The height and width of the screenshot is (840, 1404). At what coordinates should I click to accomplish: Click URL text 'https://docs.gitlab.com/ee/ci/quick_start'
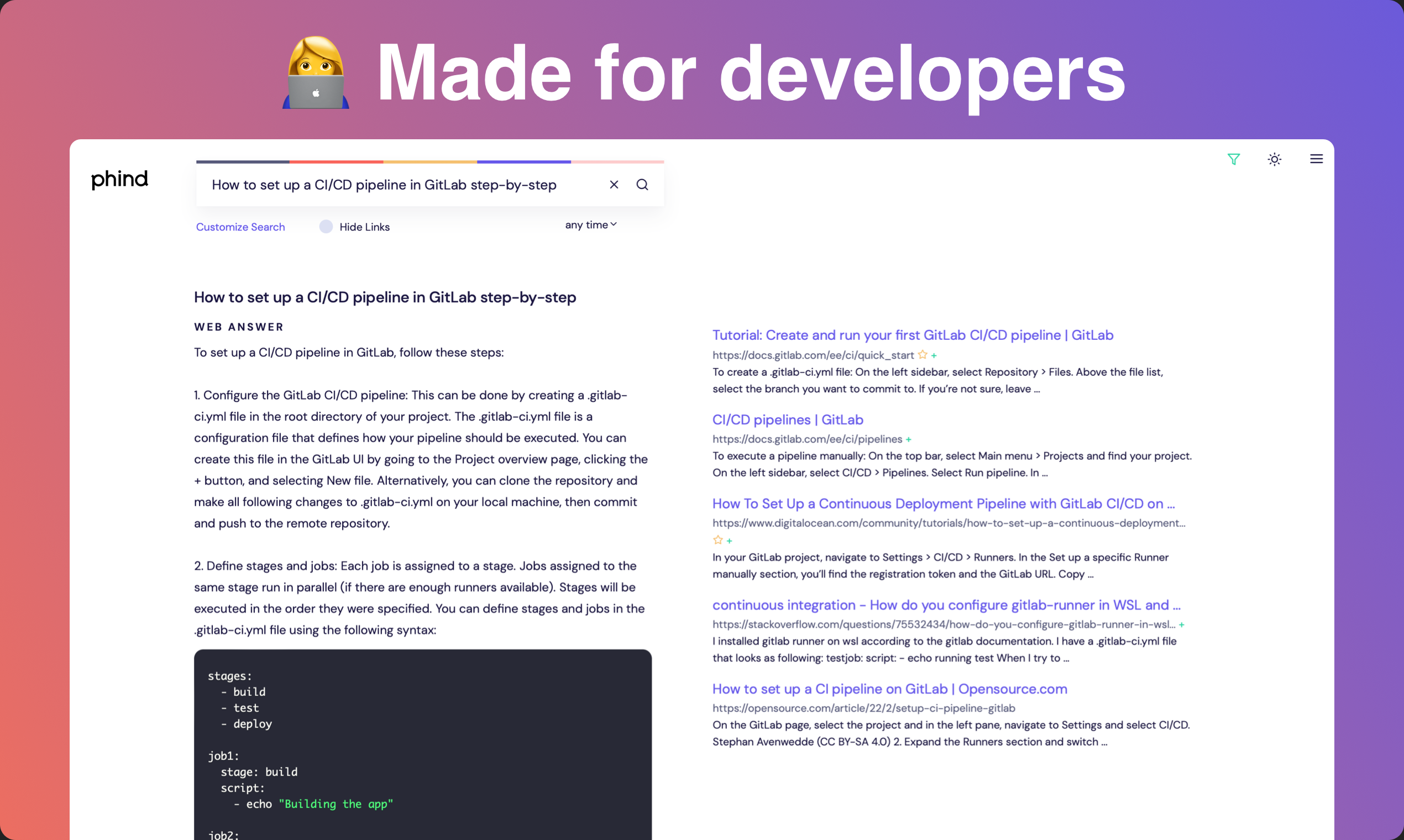click(813, 355)
